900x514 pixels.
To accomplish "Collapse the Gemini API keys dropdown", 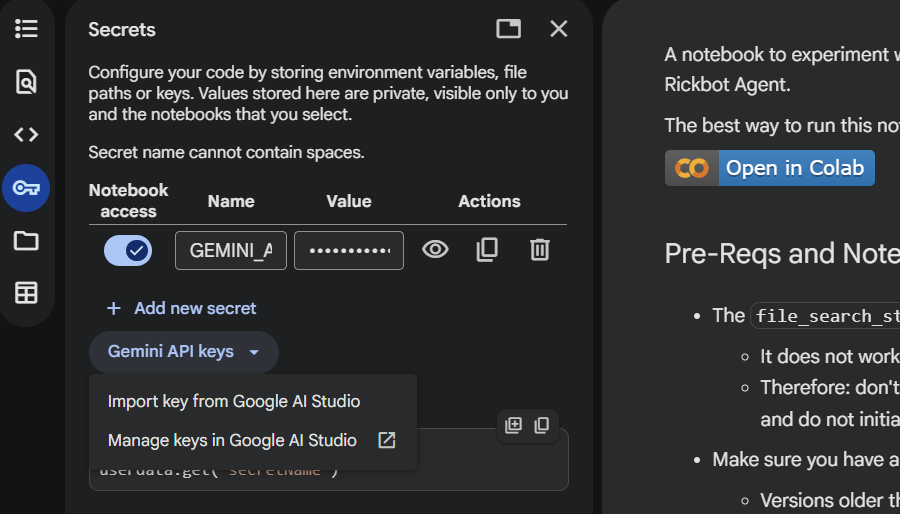I will 184,352.
